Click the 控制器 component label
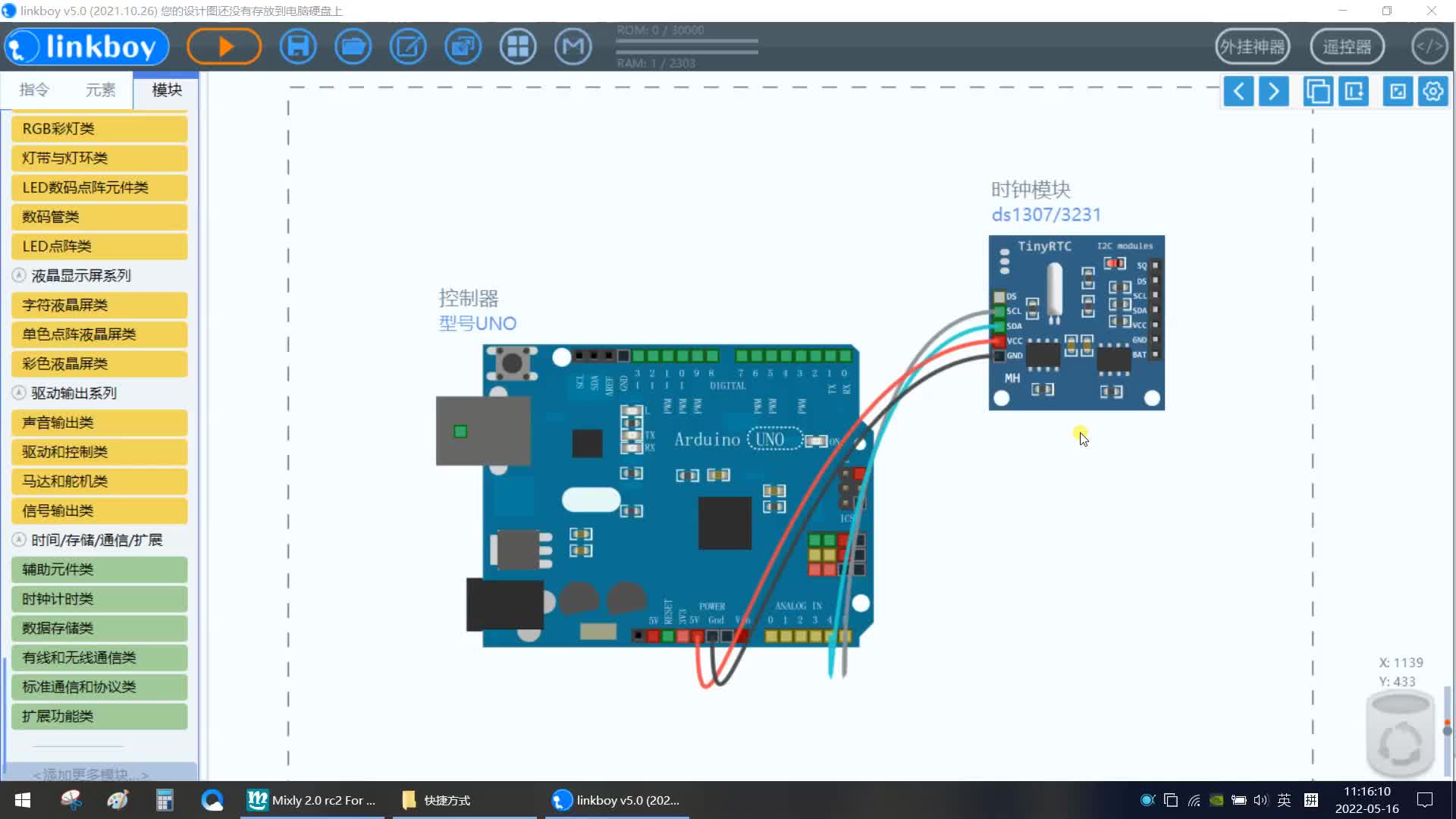The image size is (1456, 819). pos(469,298)
